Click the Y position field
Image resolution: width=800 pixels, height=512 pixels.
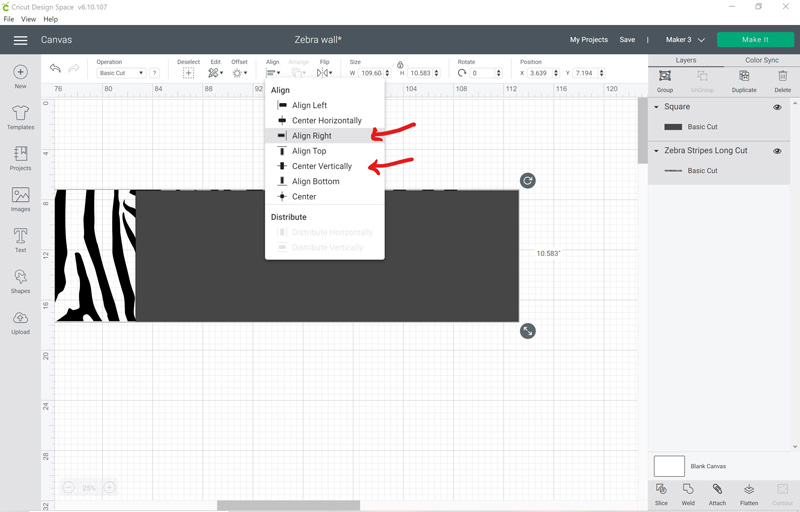click(x=584, y=73)
